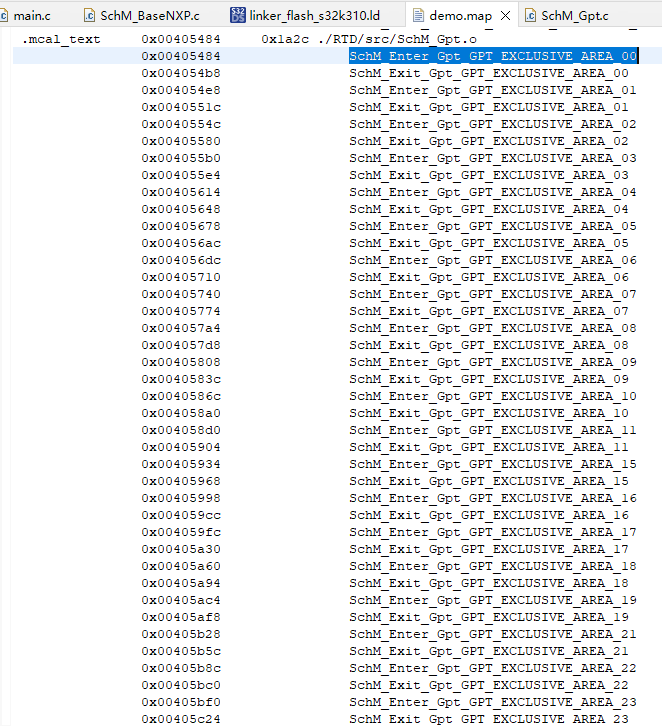Click SchM_Exit_Gpt_GPT_EXCLUSIVE_AREA_08 symbol

pos(489,345)
